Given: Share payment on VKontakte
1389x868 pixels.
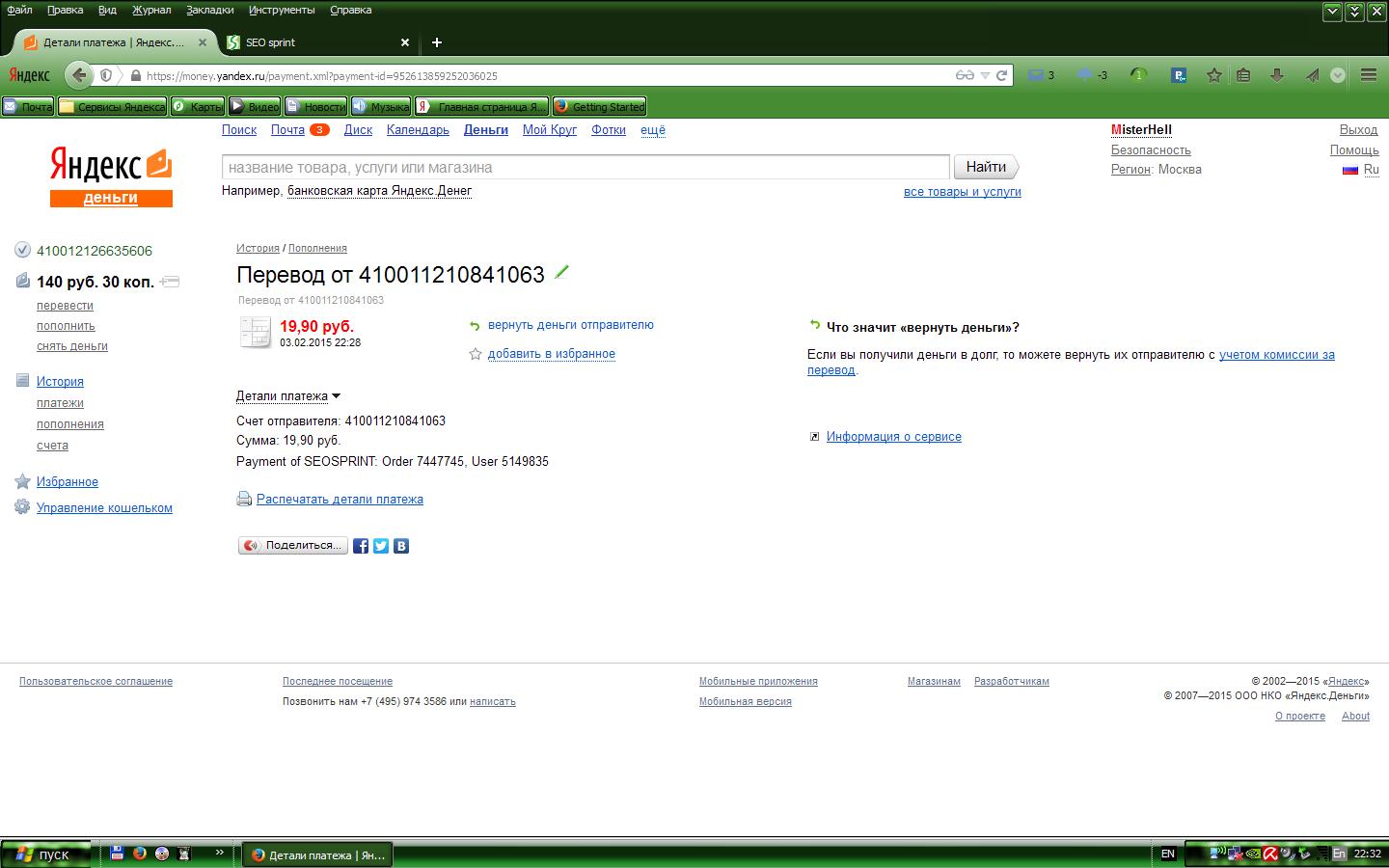Looking at the screenshot, I should (x=401, y=546).
